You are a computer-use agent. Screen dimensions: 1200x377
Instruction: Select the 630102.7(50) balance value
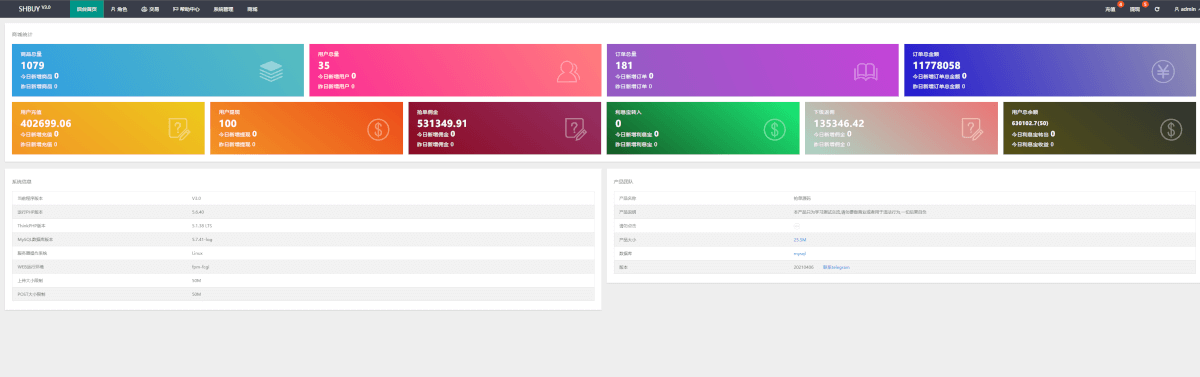pos(1031,123)
